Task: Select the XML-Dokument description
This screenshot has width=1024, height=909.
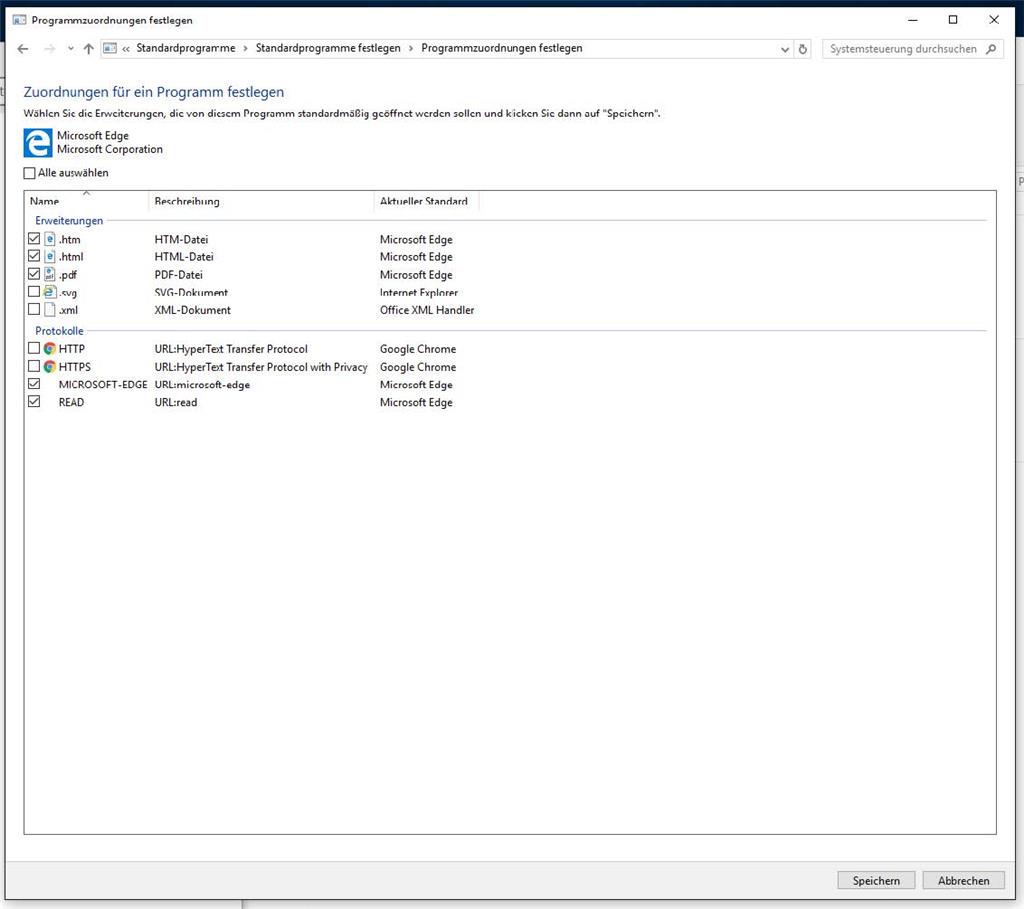Action: (x=193, y=310)
